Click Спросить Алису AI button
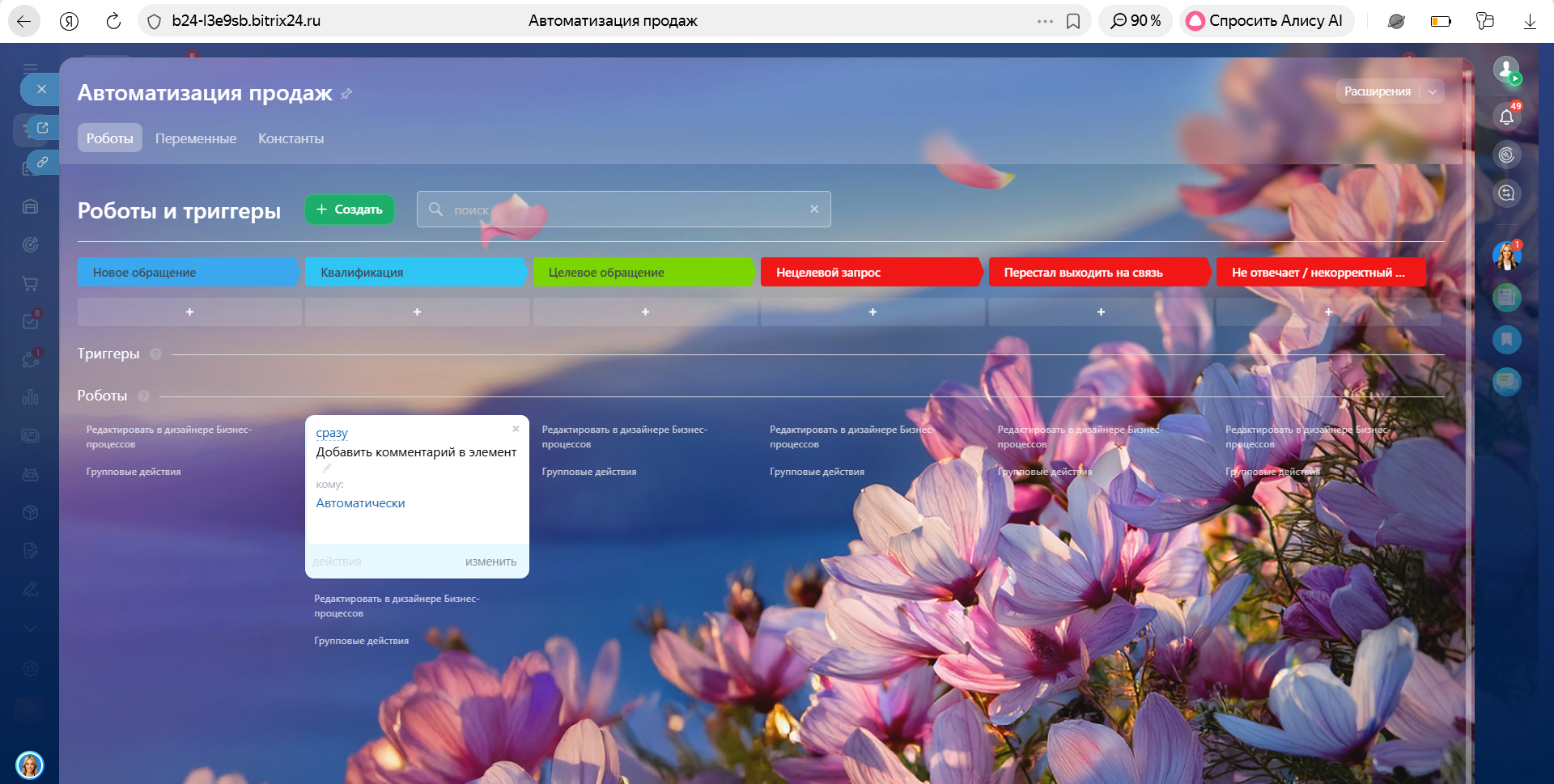The width and height of the screenshot is (1554, 784). (x=1266, y=21)
